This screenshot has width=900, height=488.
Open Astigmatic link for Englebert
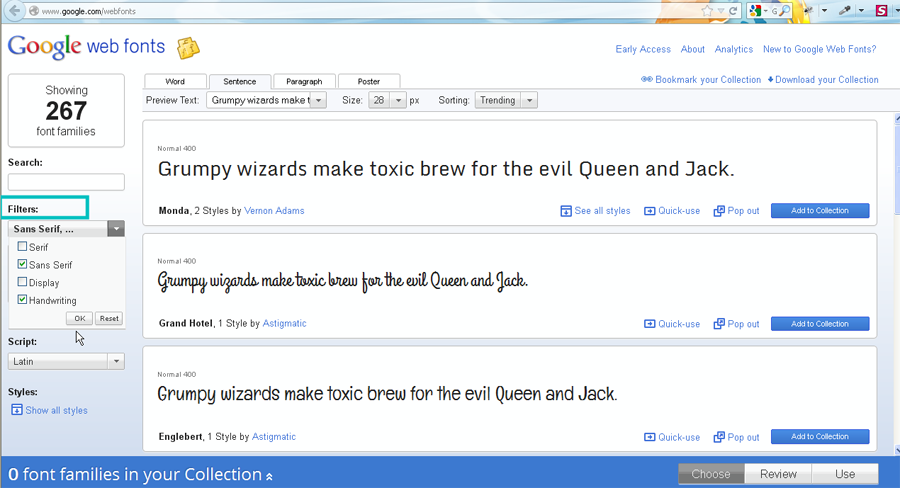pos(274,437)
